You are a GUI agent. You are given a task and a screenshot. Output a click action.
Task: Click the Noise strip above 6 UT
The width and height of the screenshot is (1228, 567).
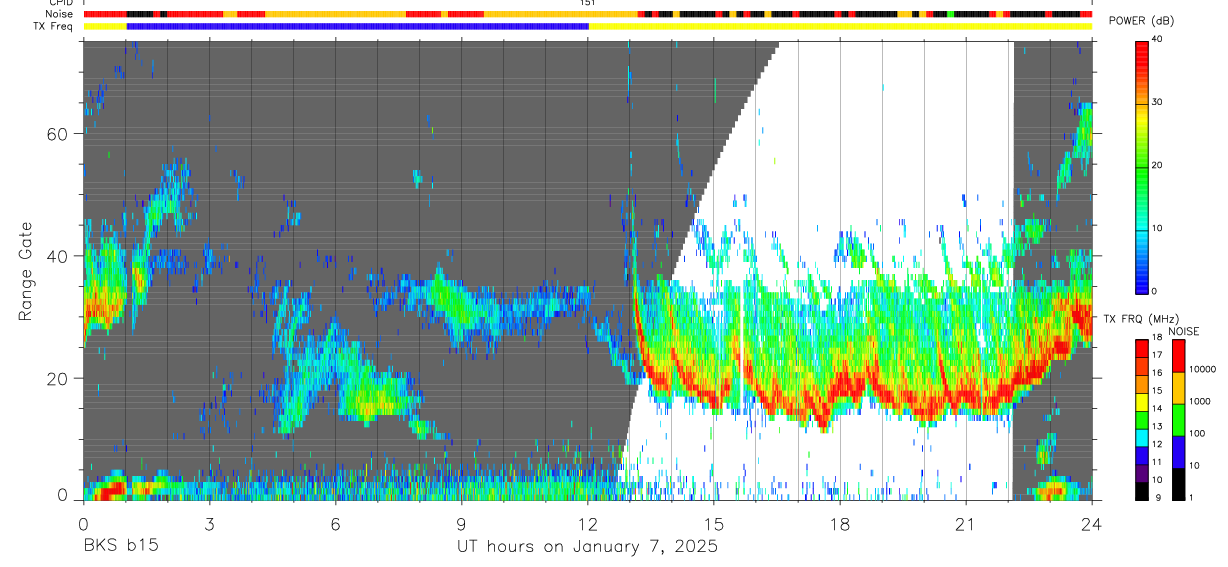[x=335, y=14]
